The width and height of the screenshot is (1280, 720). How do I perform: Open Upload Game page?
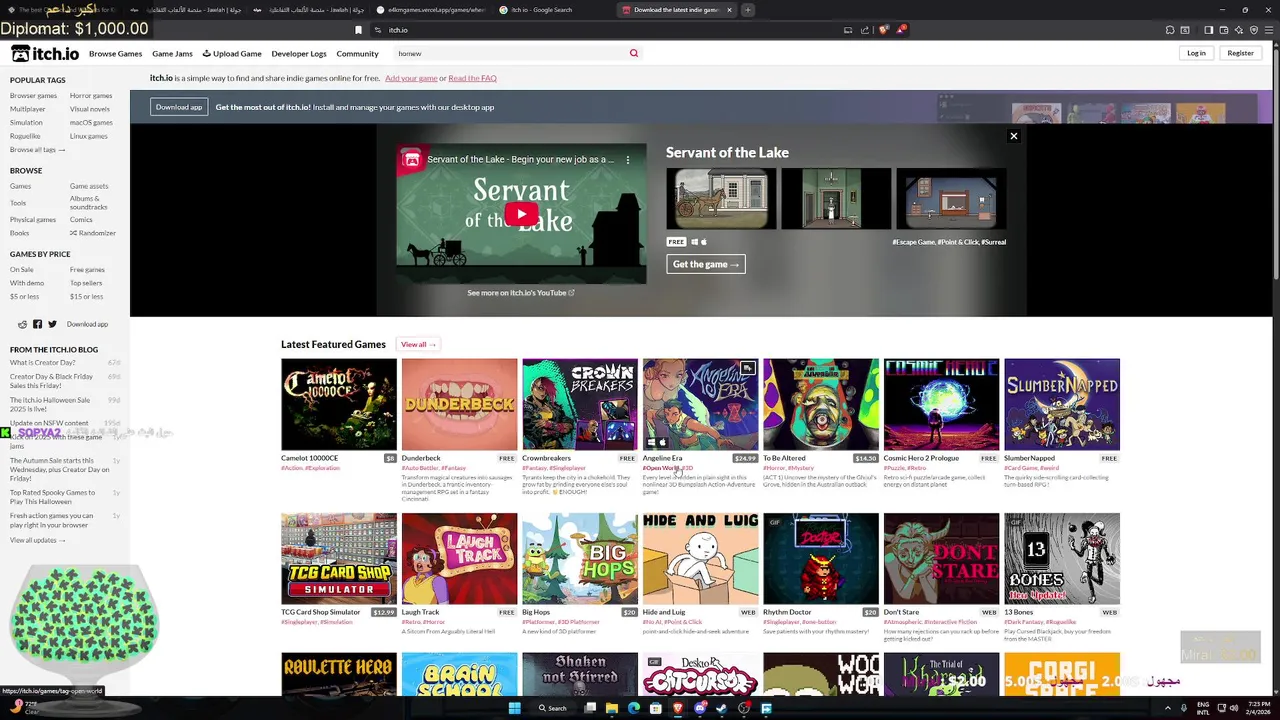[232, 53]
